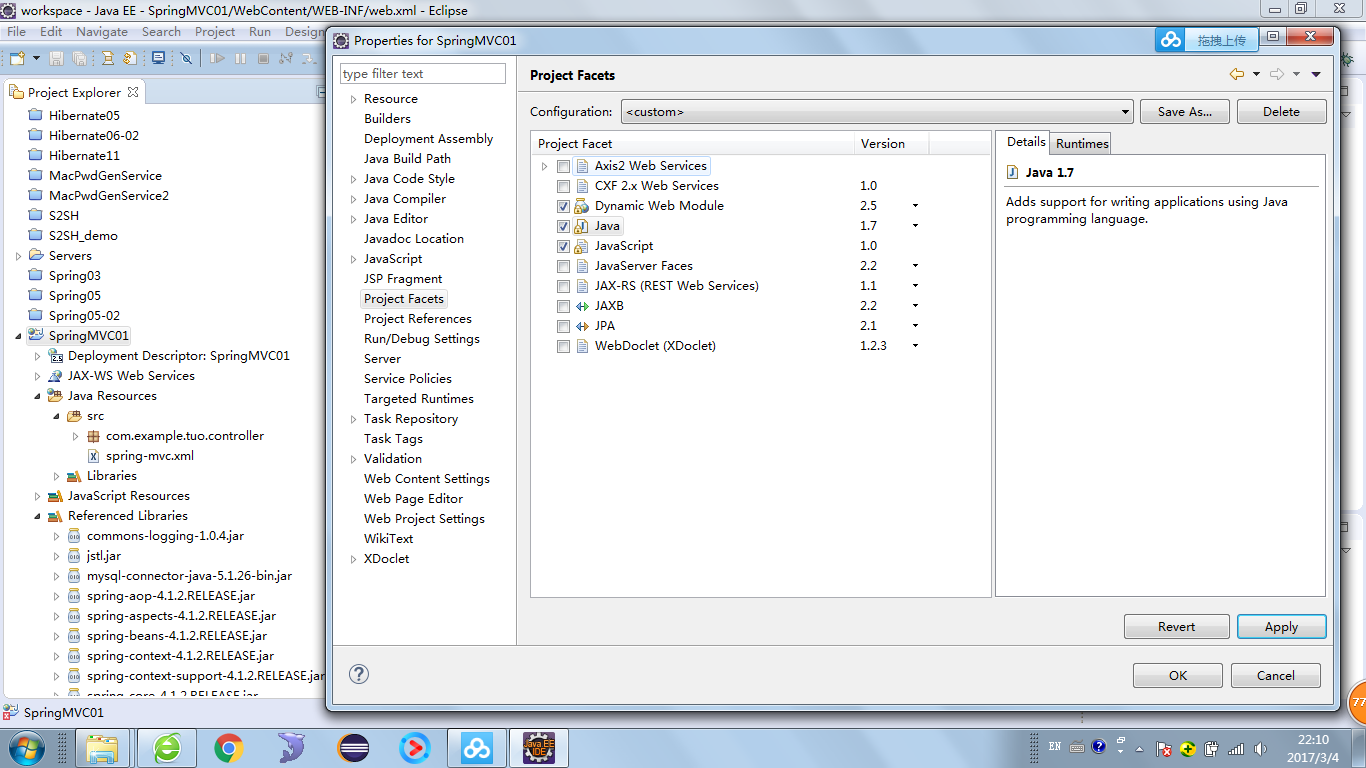1366x768 pixels.
Task: Switch to the Runtimes tab
Action: (x=1082, y=143)
